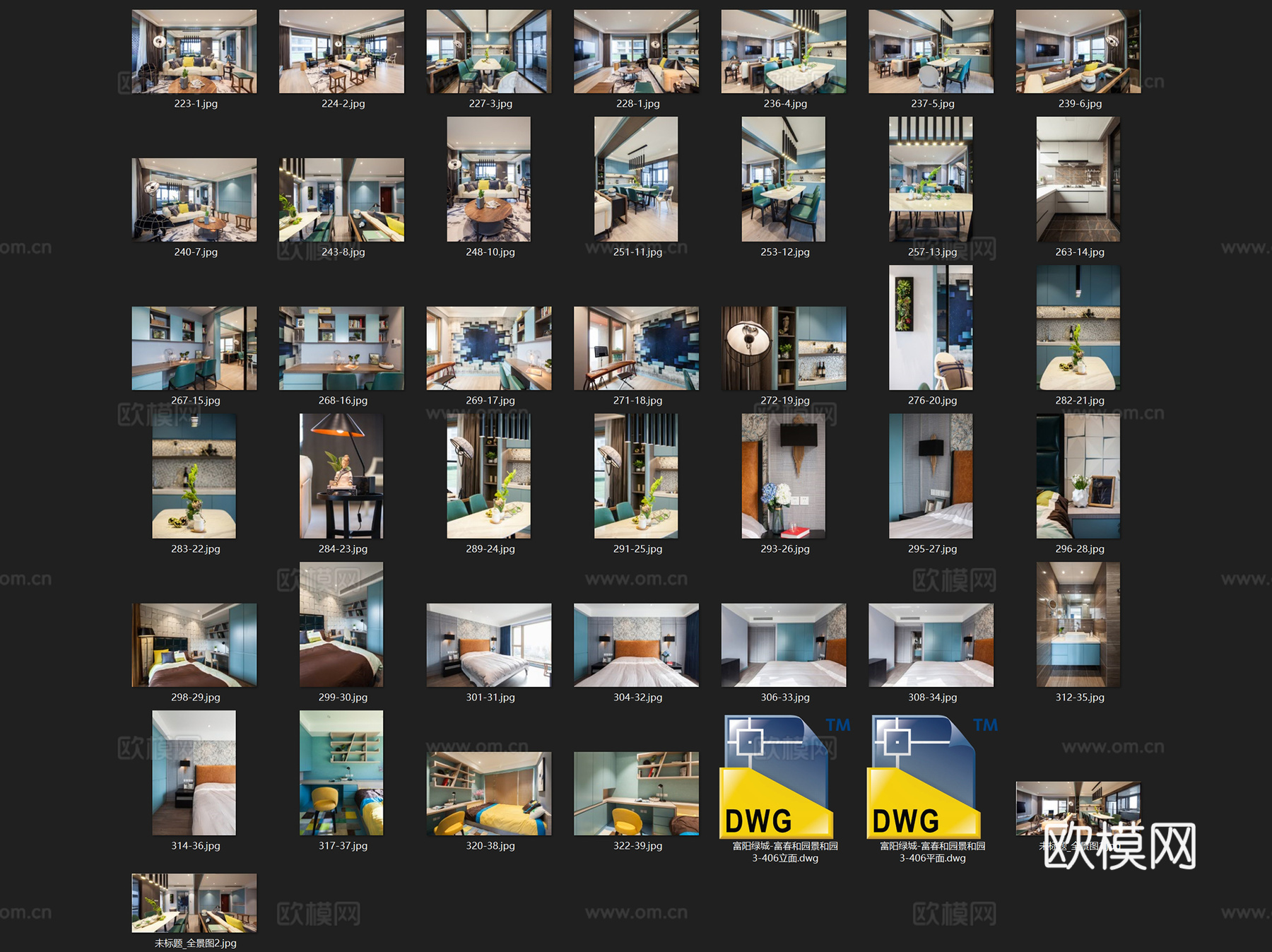Select the 237-5.jpg thumbnail
The width and height of the screenshot is (1272, 952).
(931, 52)
